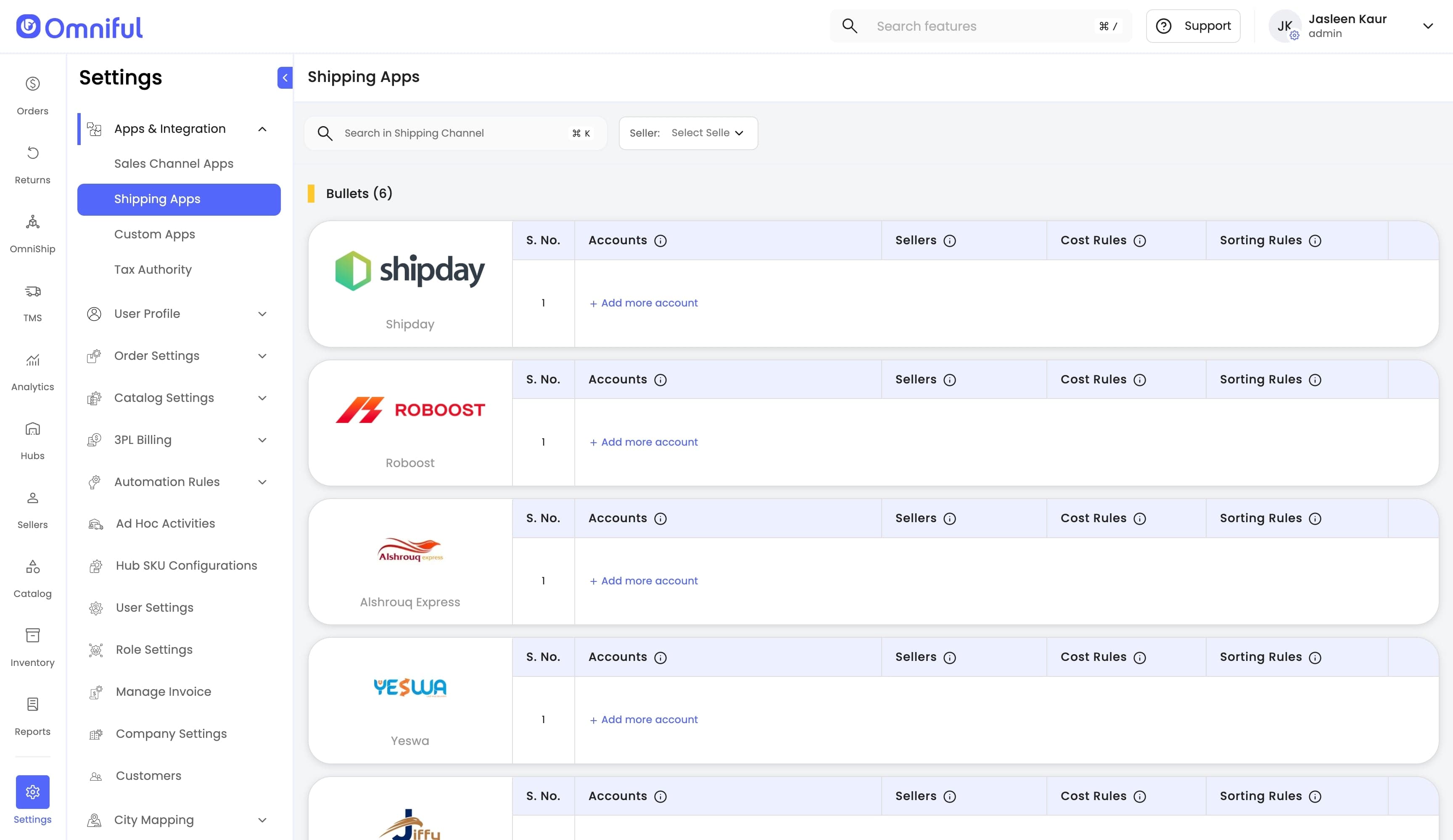Expand the User Profile section
The width and height of the screenshot is (1453, 840).
pos(262,314)
